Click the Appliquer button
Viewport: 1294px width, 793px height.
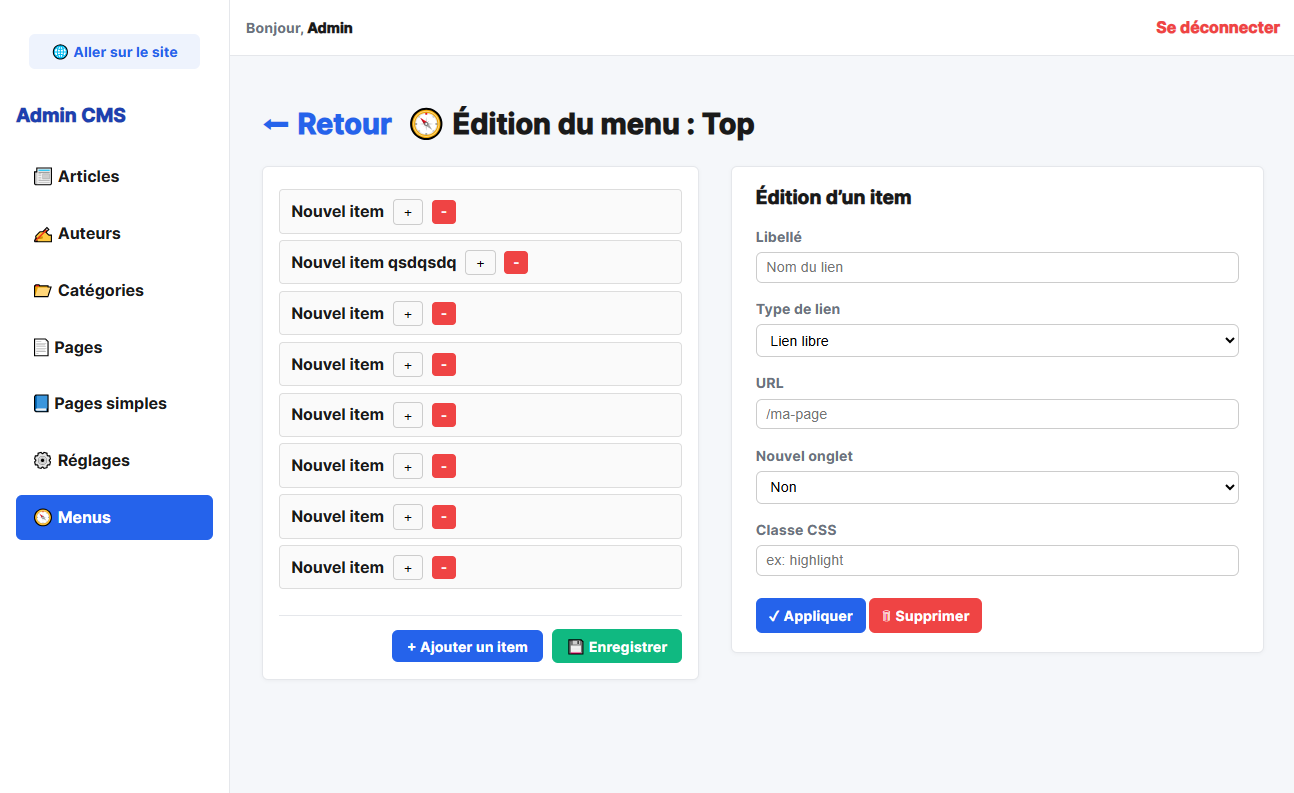pos(810,616)
